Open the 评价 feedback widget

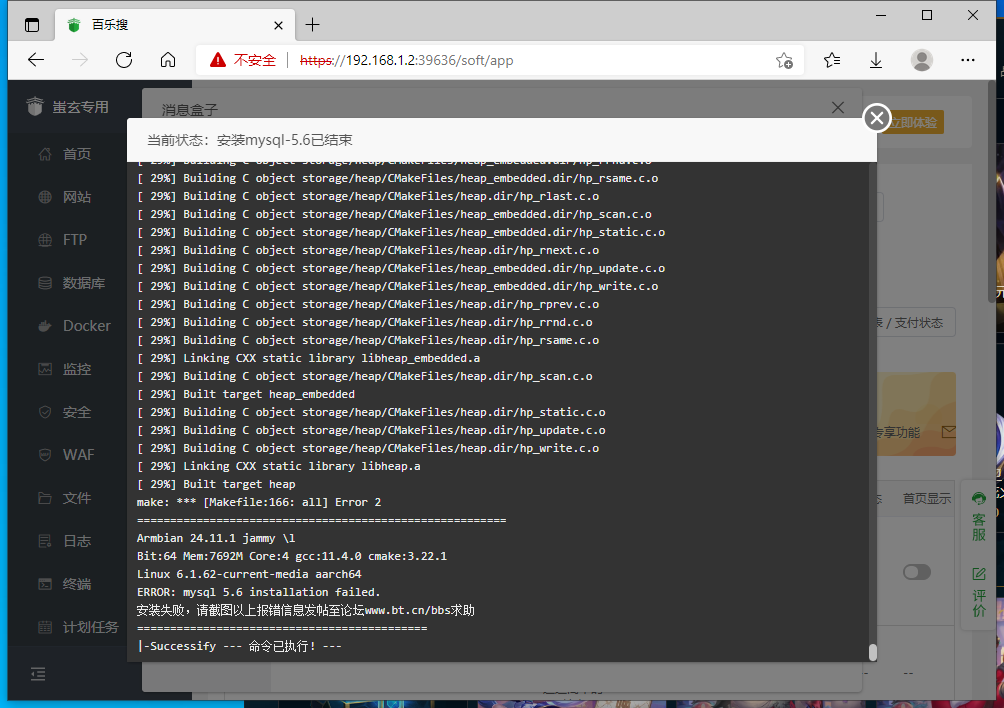(979, 592)
